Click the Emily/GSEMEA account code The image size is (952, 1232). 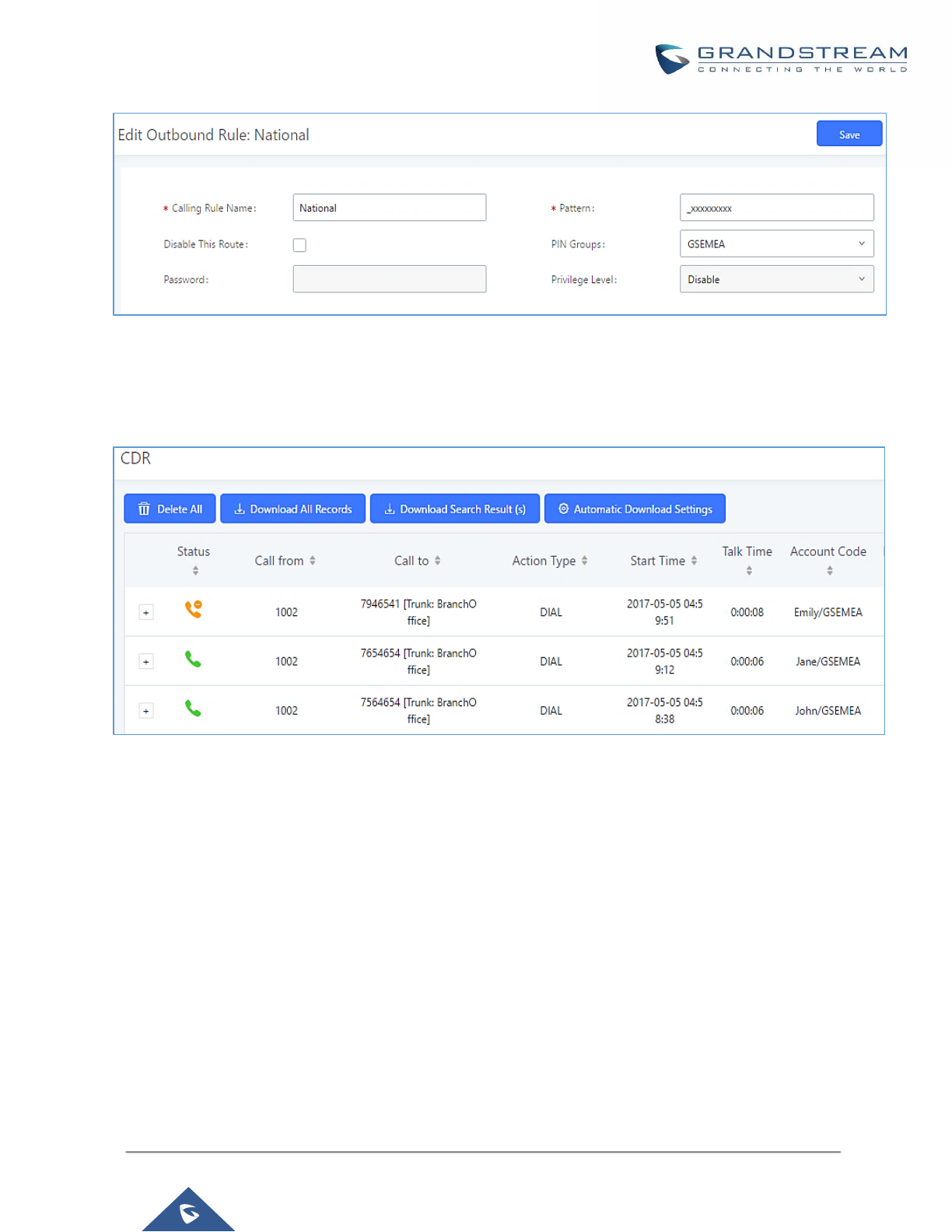click(x=828, y=612)
